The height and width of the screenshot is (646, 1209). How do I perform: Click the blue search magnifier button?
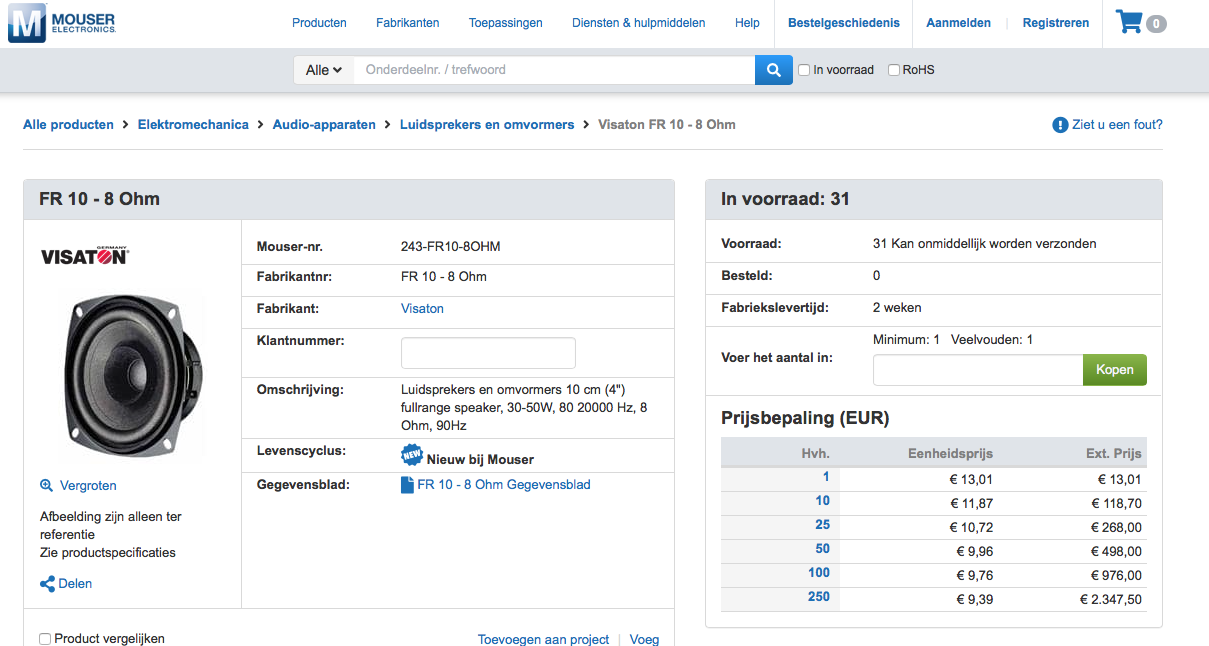coord(773,70)
